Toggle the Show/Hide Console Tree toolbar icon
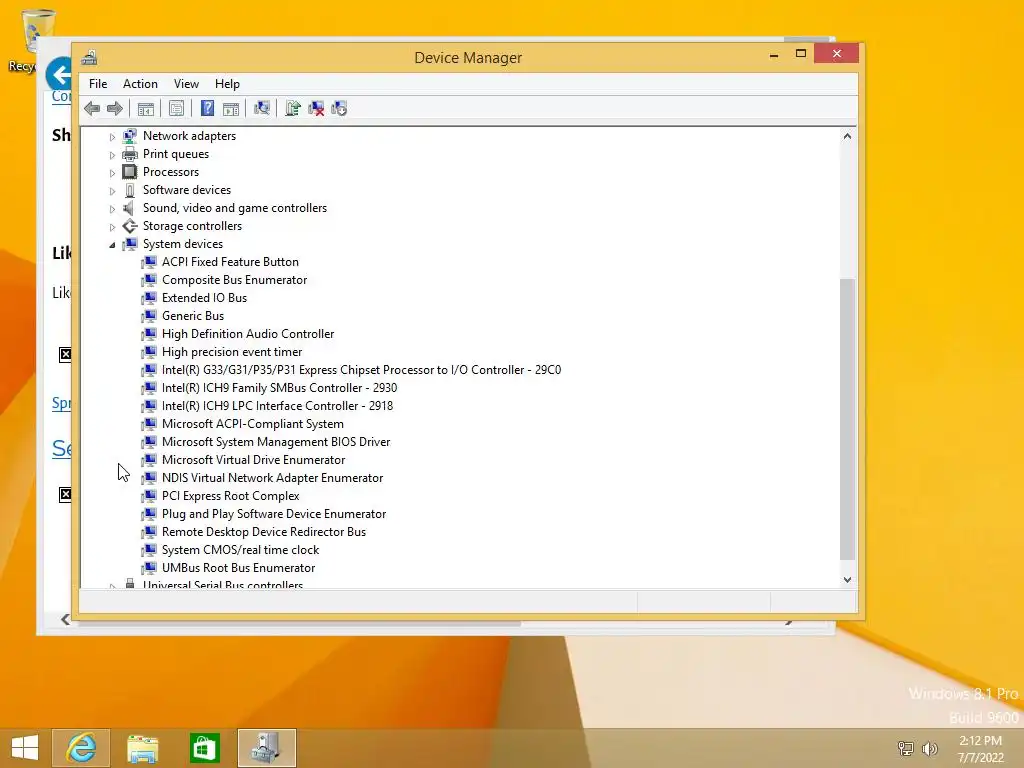The image size is (1024, 768). 146,108
